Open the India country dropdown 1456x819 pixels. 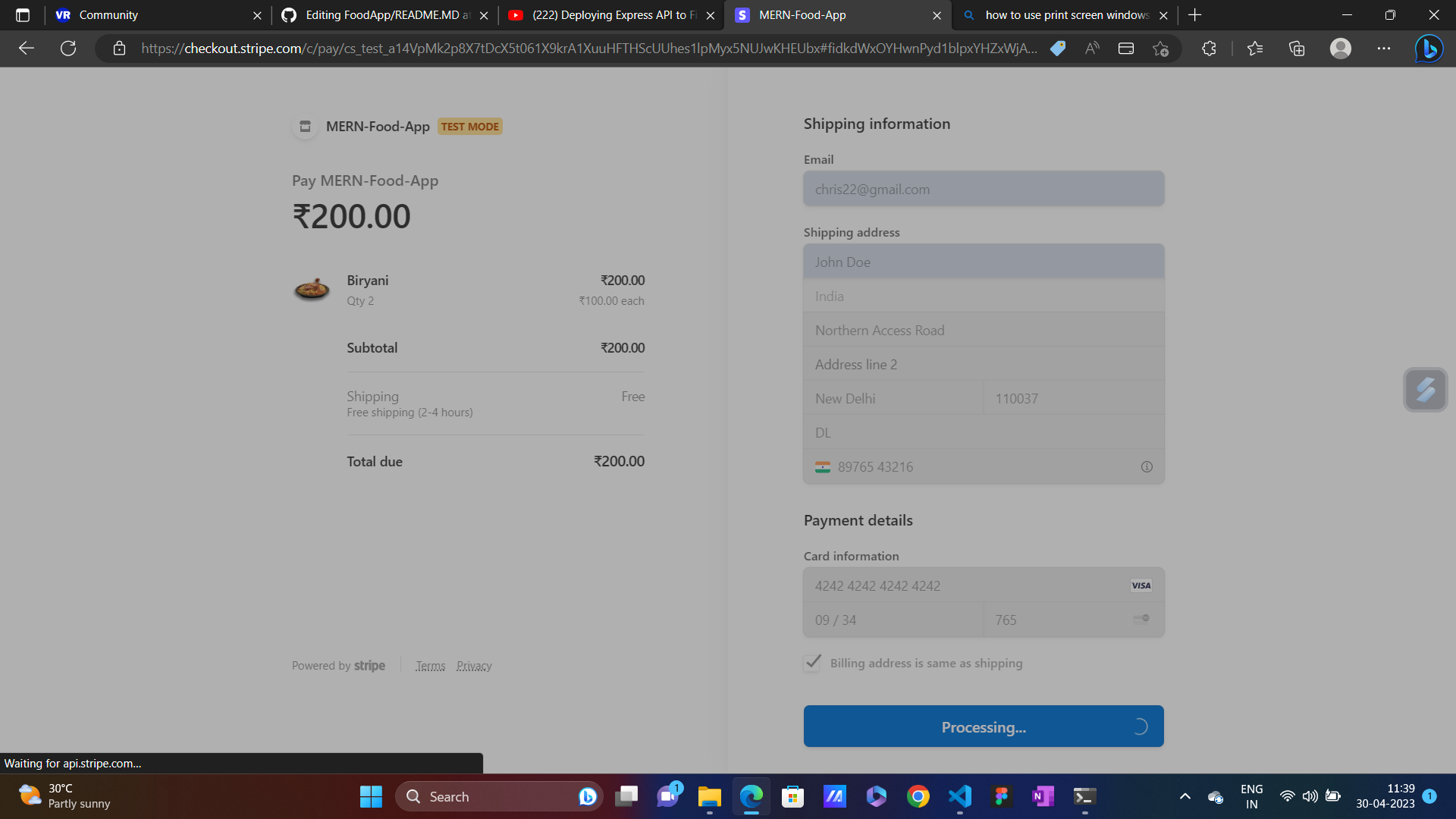[x=983, y=297]
